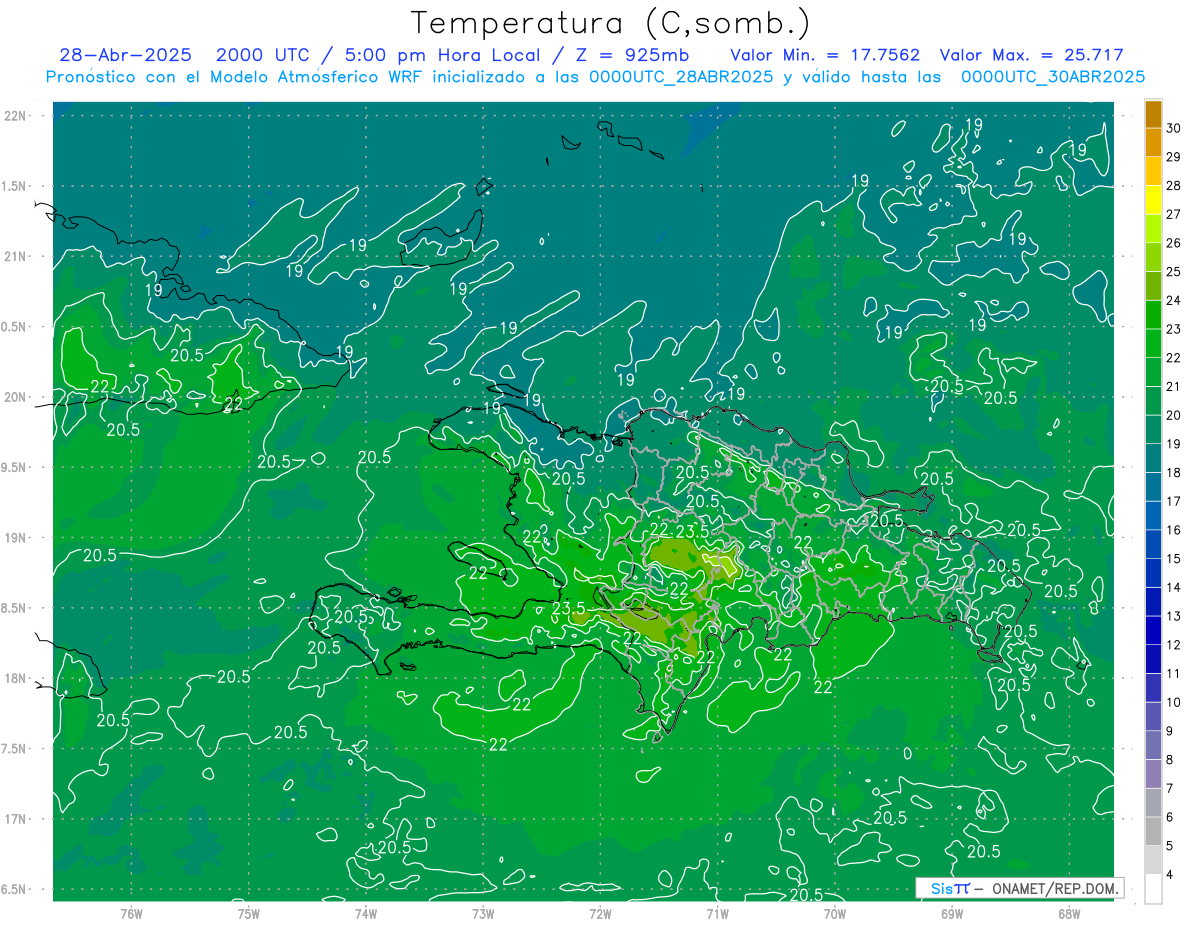Click the "Temperatura (C,somb.)" map title
Image resolution: width=1200 pixels, height=927 pixels.
[x=610, y=23]
